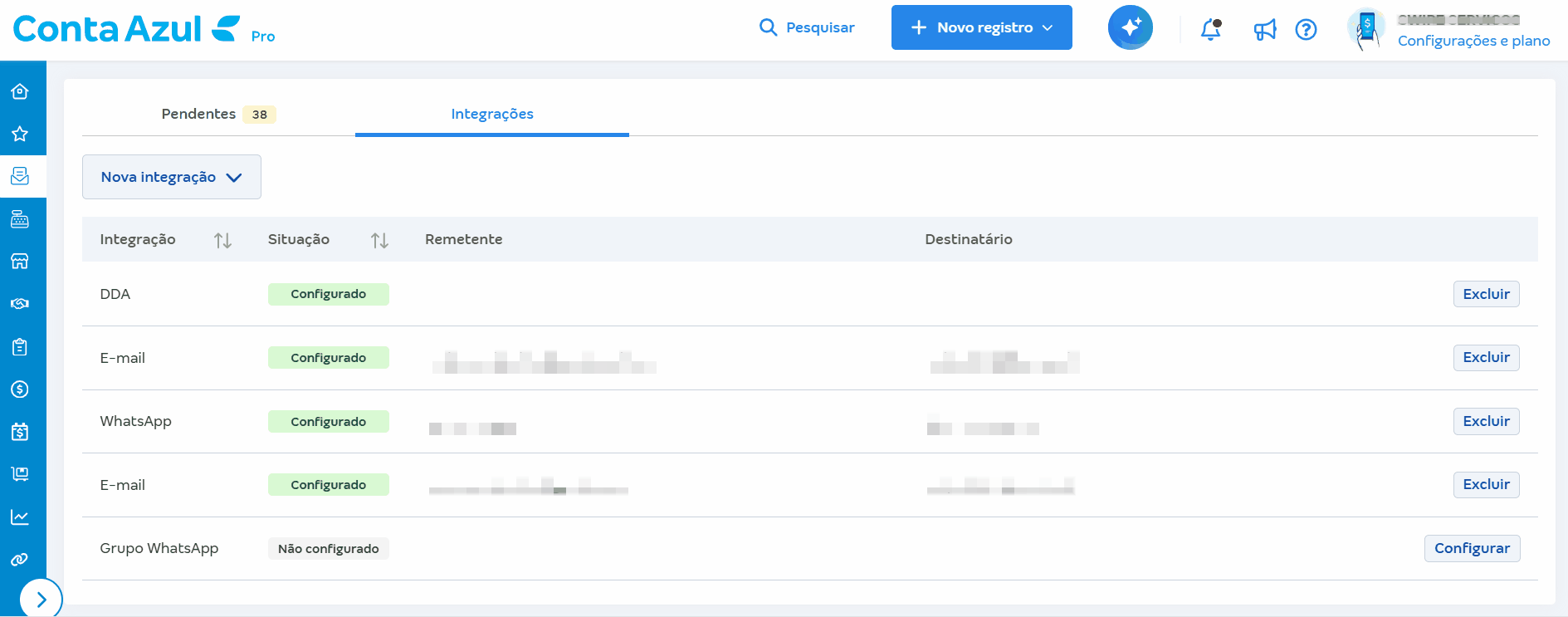This screenshot has width=1568, height=617.
Task: Open the favorites star in sidebar
Action: [x=20, y=134]
